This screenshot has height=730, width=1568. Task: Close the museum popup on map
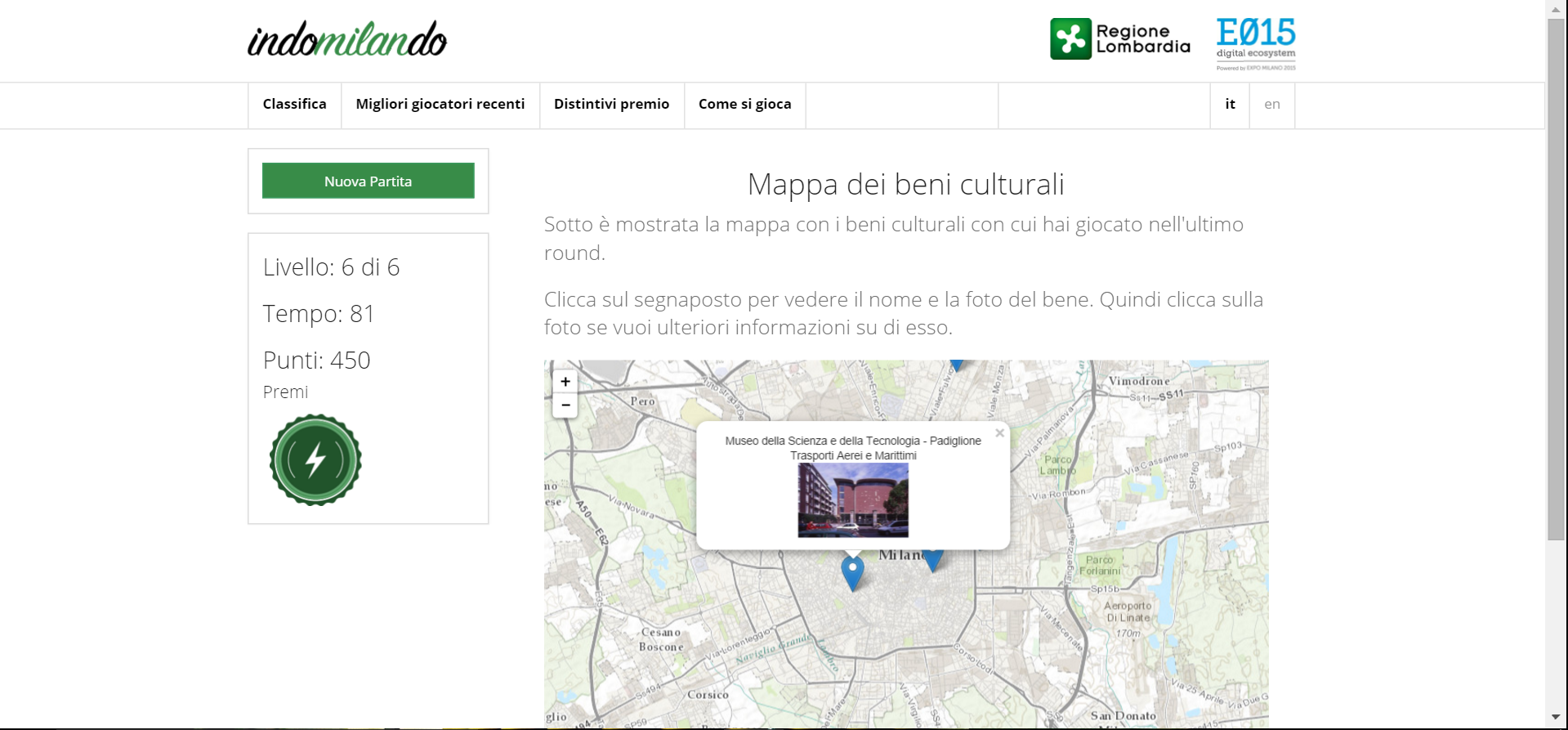click(x=999, y=433)
